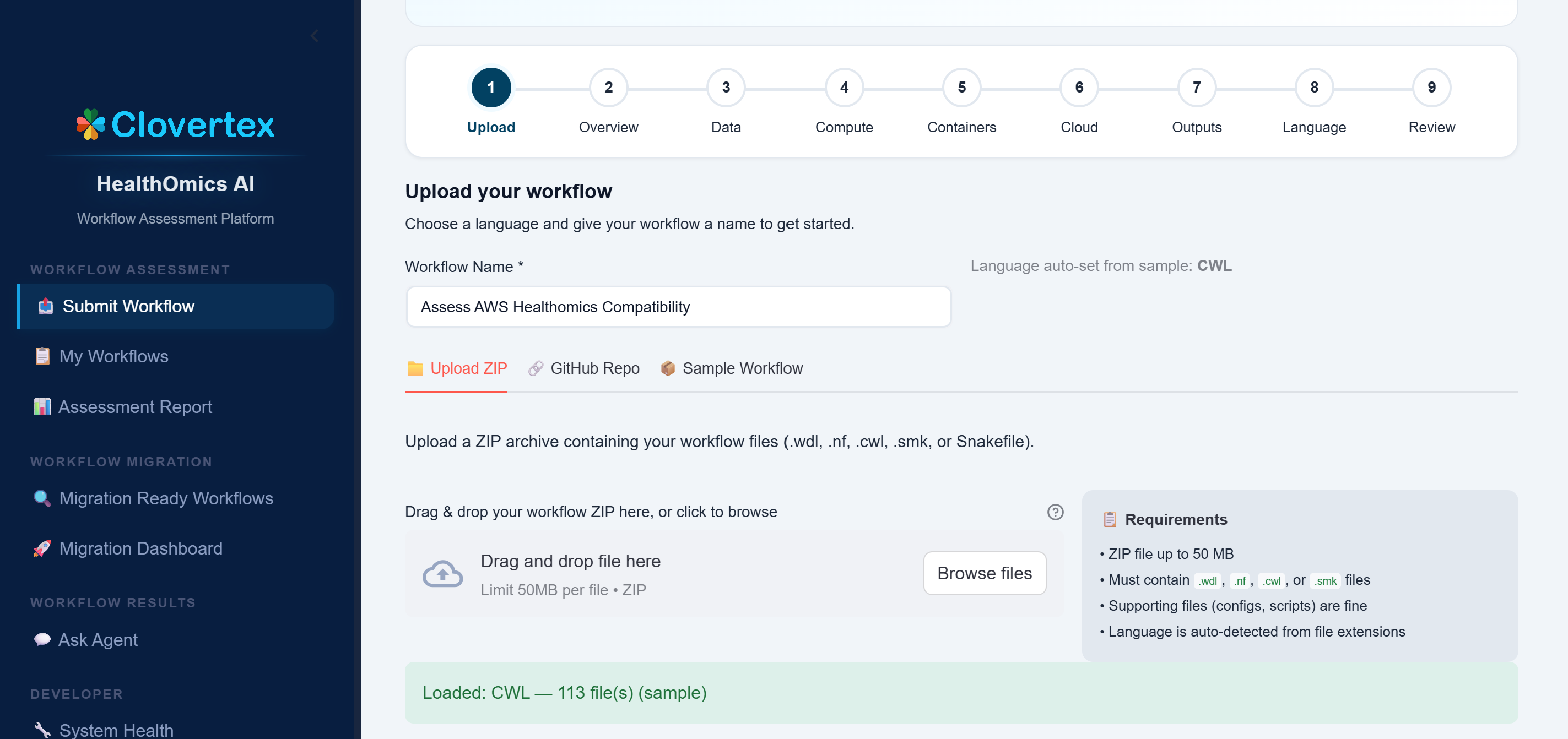Click the HealthOmics AI title
Viewport: 1568px width, 739px height.
point(175,184)
